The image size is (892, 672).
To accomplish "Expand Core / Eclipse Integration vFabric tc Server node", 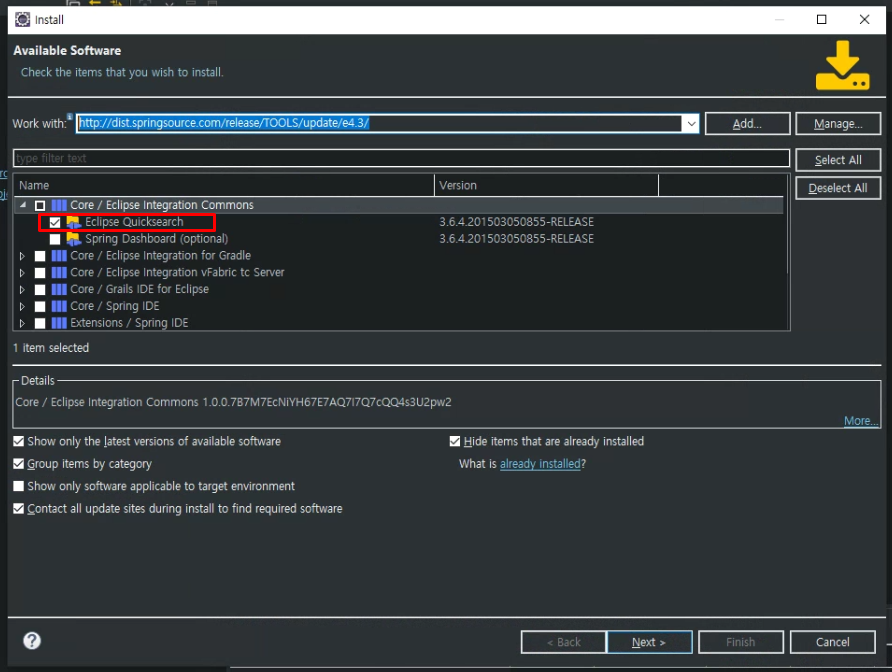I will coord(22,273).
